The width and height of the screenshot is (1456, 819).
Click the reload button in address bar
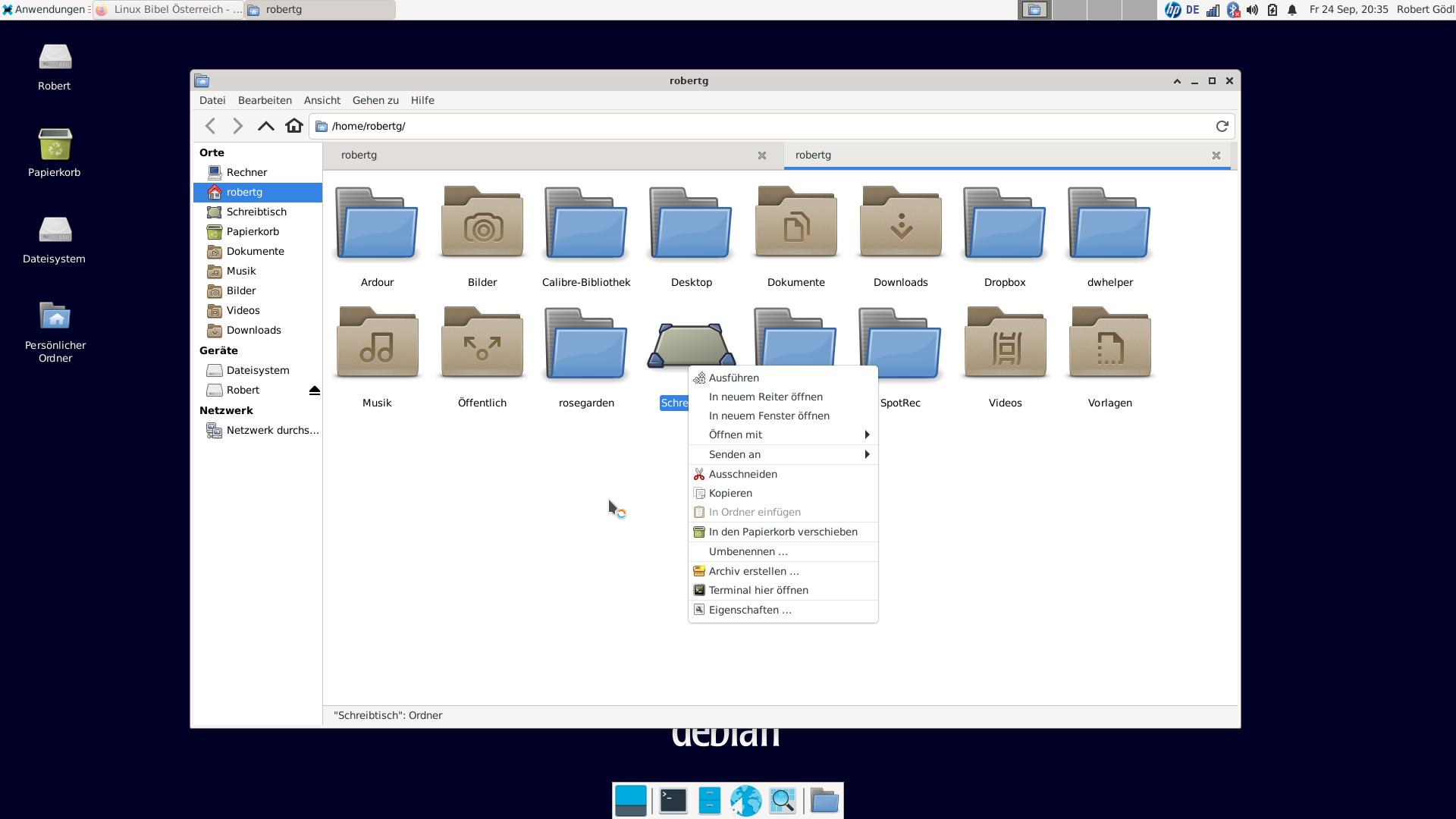coord(1222,126)
